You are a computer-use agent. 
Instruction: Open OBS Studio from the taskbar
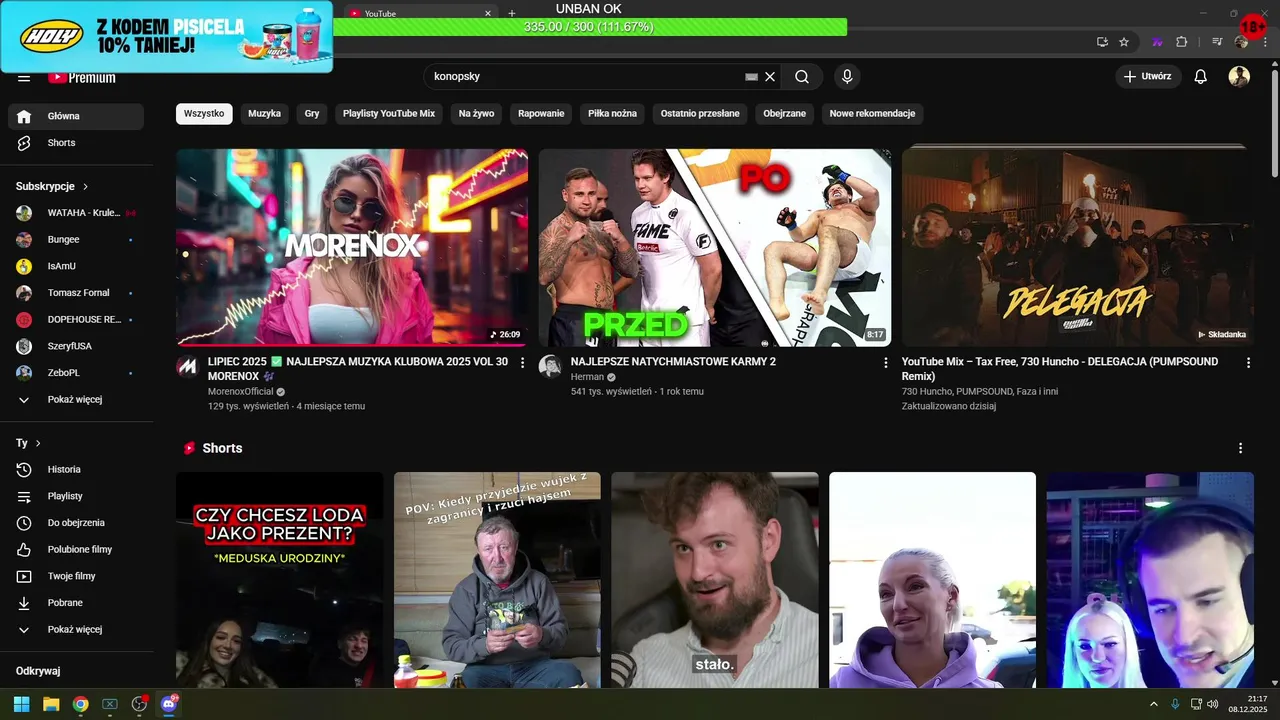pyautogui.click(x=139, y=704)
